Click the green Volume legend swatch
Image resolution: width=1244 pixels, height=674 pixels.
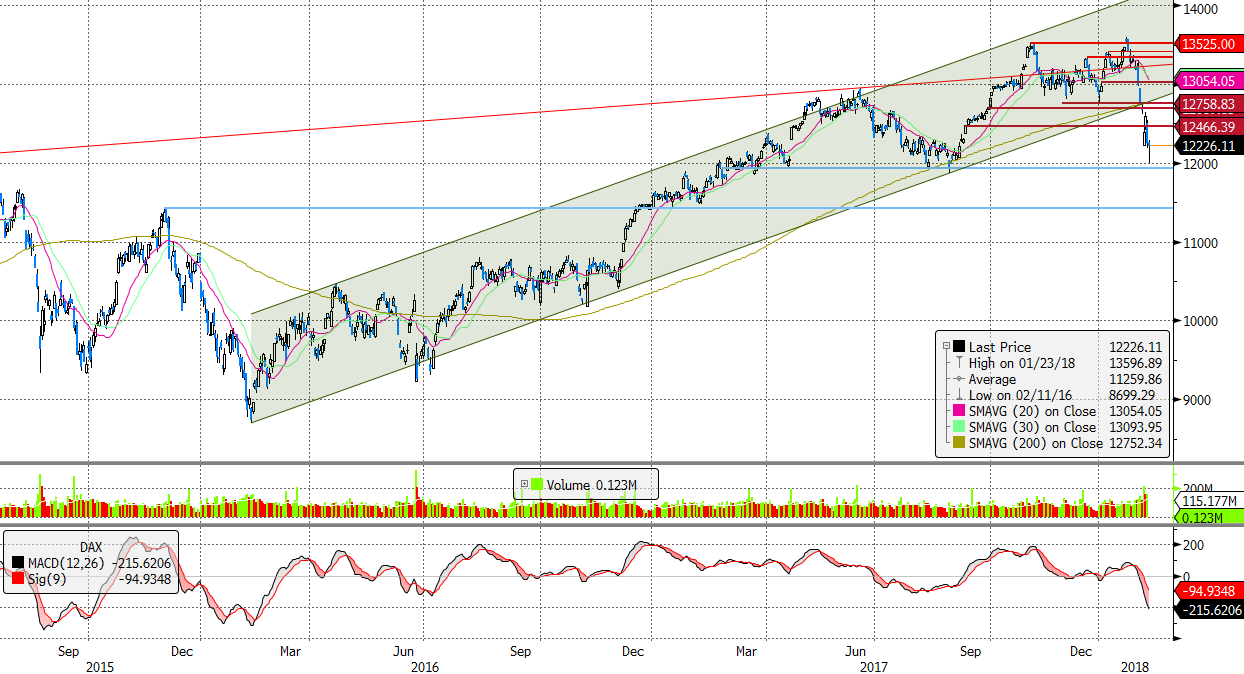[537, 485]
